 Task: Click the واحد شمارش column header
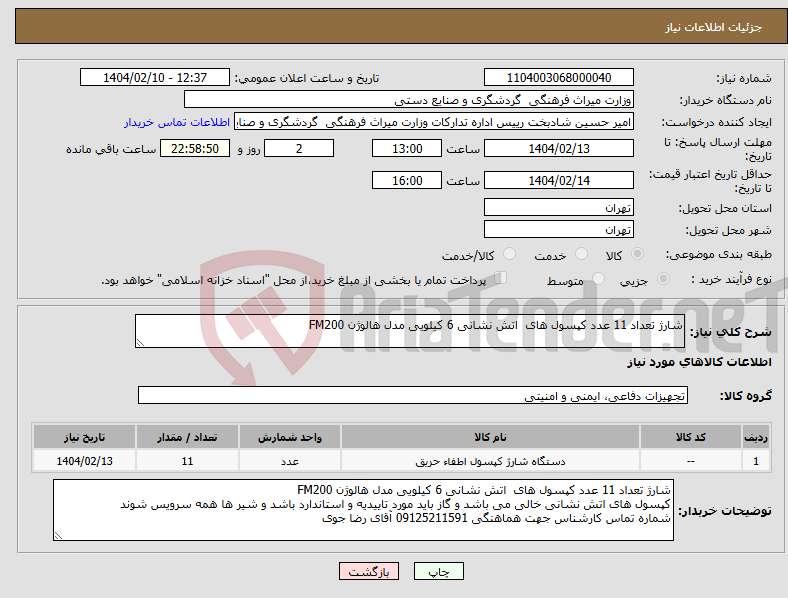pyautogui.click(x=289, y=437)
